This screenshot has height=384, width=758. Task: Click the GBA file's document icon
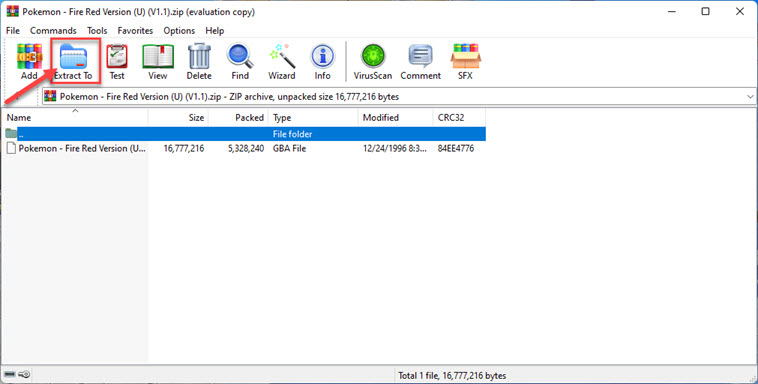pyautogui.click(x=11, y=148)
